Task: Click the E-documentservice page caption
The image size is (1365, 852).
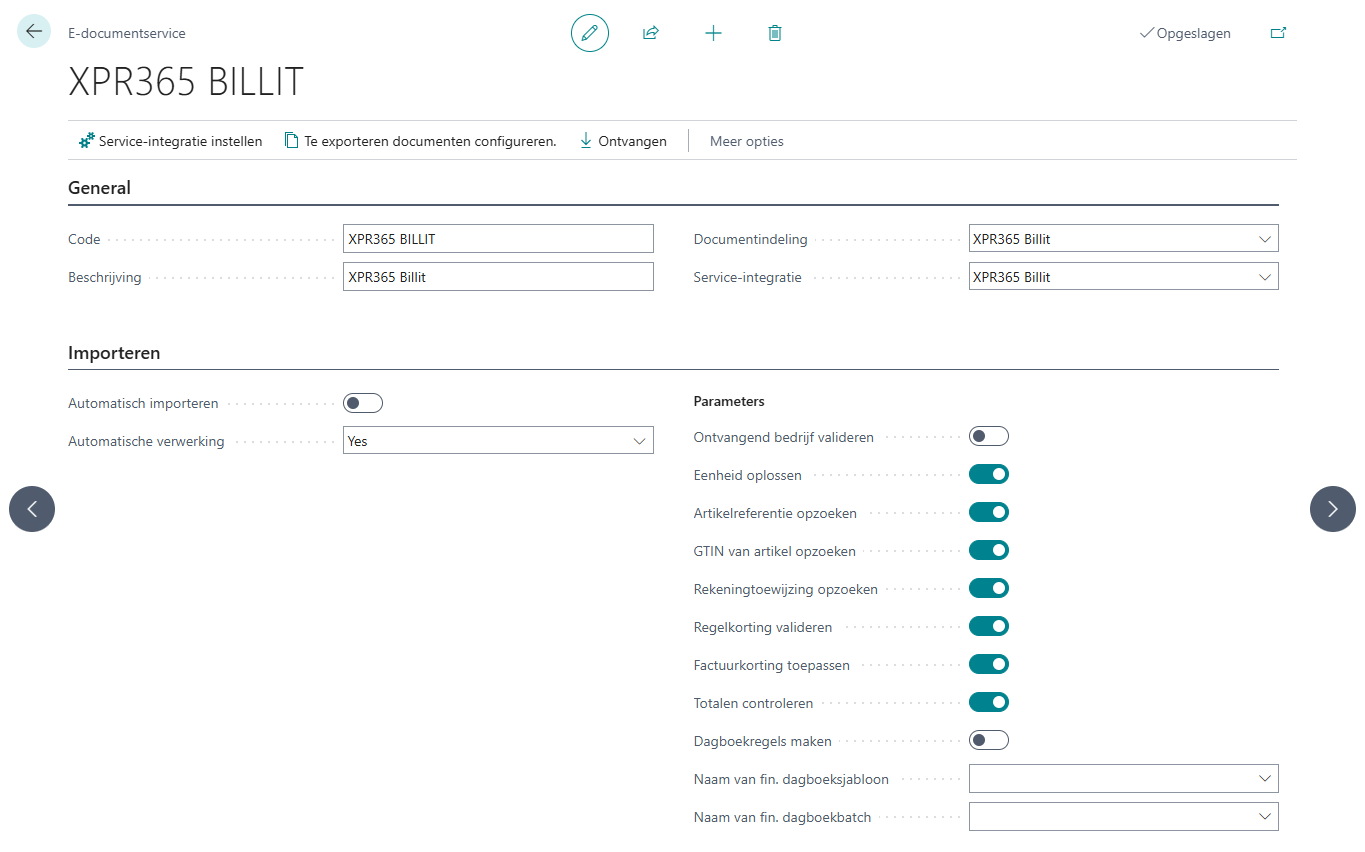Action: (x=127, y=33)
